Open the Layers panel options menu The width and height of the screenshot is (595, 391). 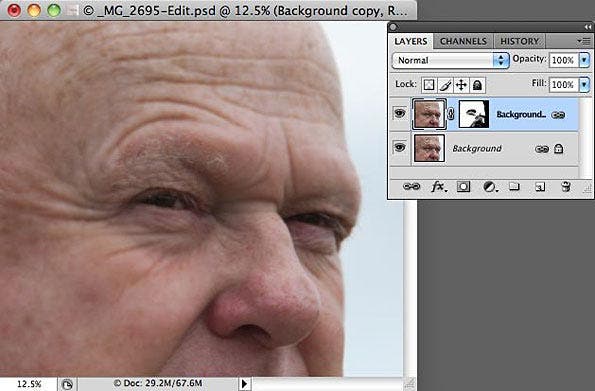pyautogui.click(x=584, y=41)
